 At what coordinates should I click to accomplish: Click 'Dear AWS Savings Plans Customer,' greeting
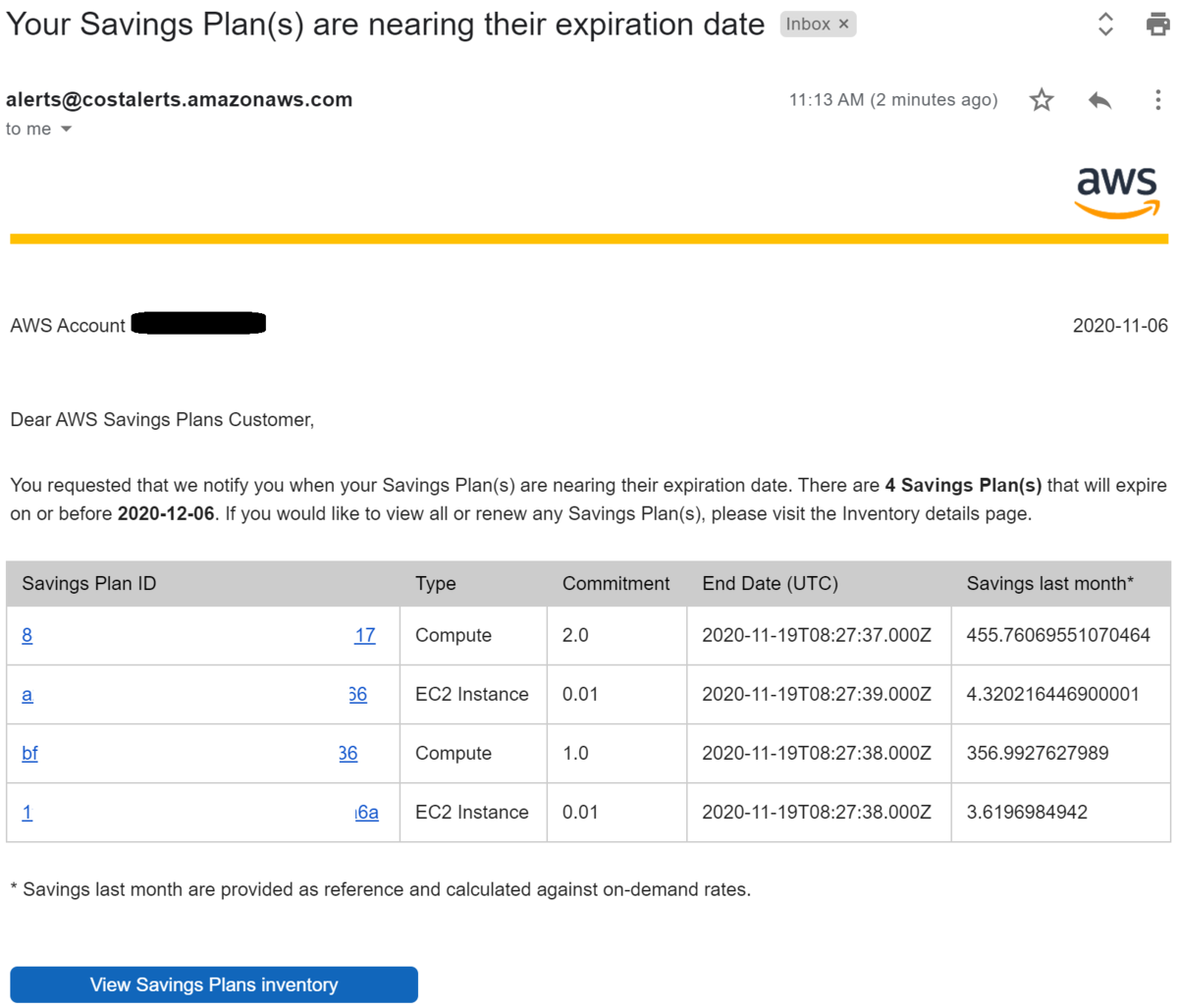(162, 420)
